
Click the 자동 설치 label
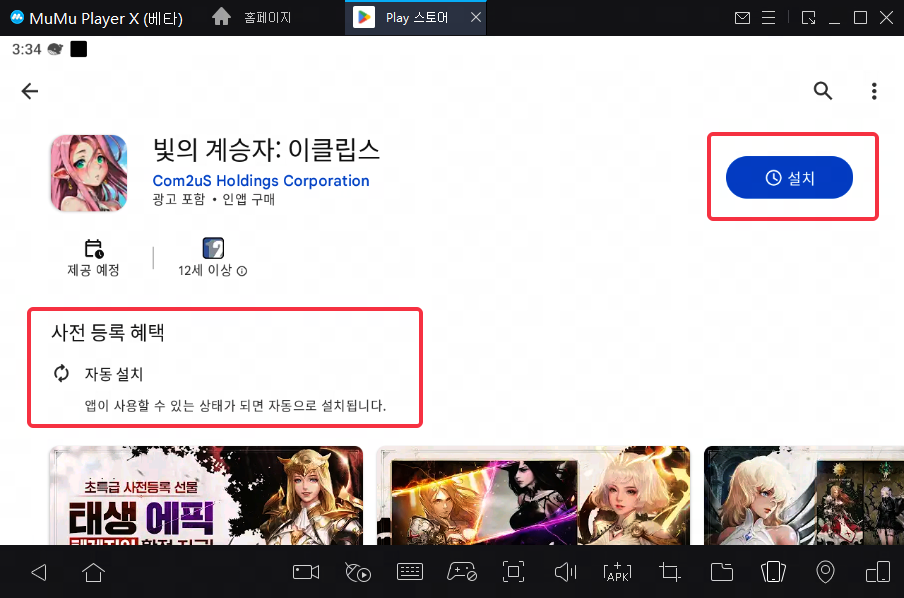click(114, 374)
